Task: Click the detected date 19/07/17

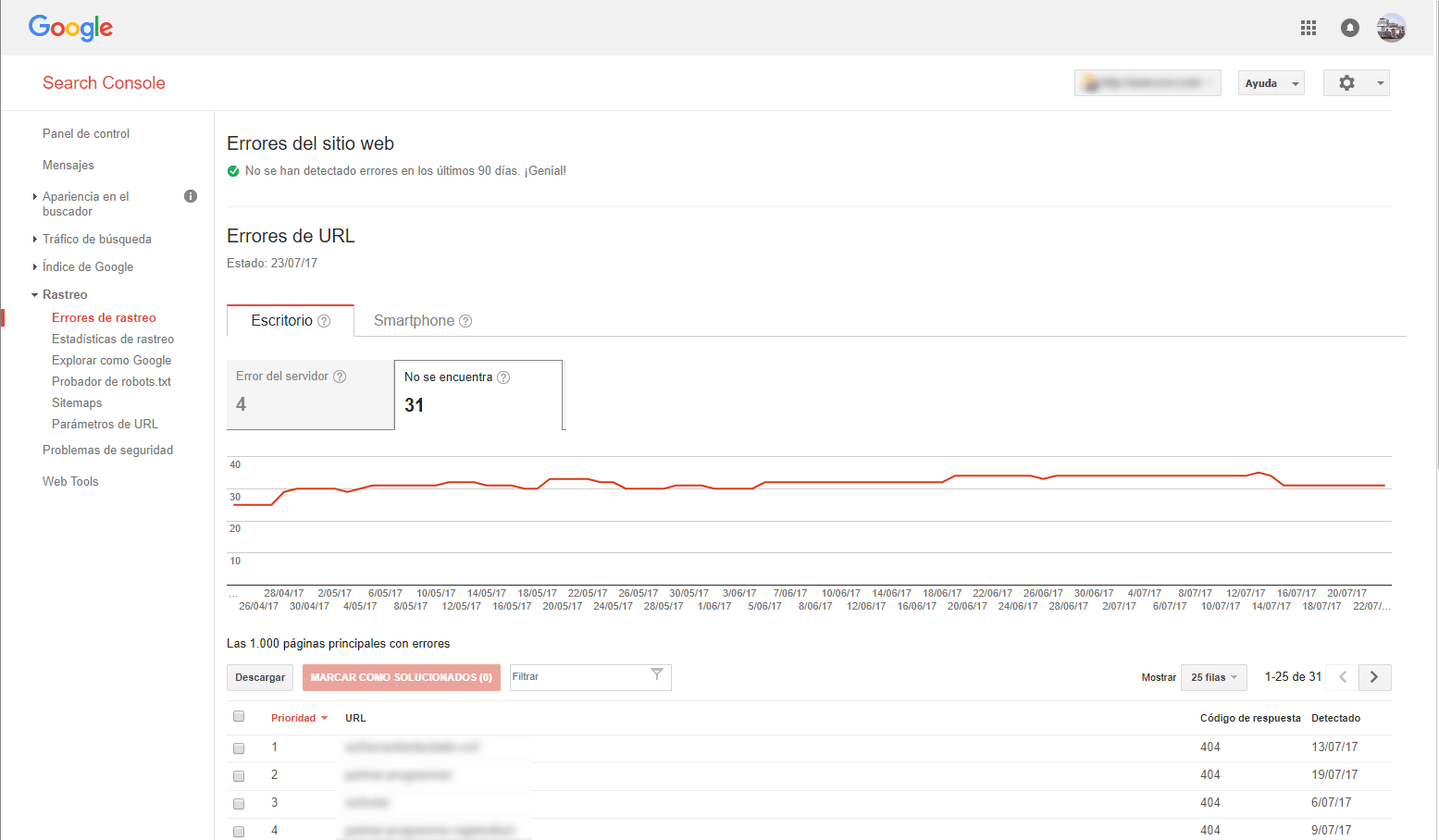Action: (1334, 774)
